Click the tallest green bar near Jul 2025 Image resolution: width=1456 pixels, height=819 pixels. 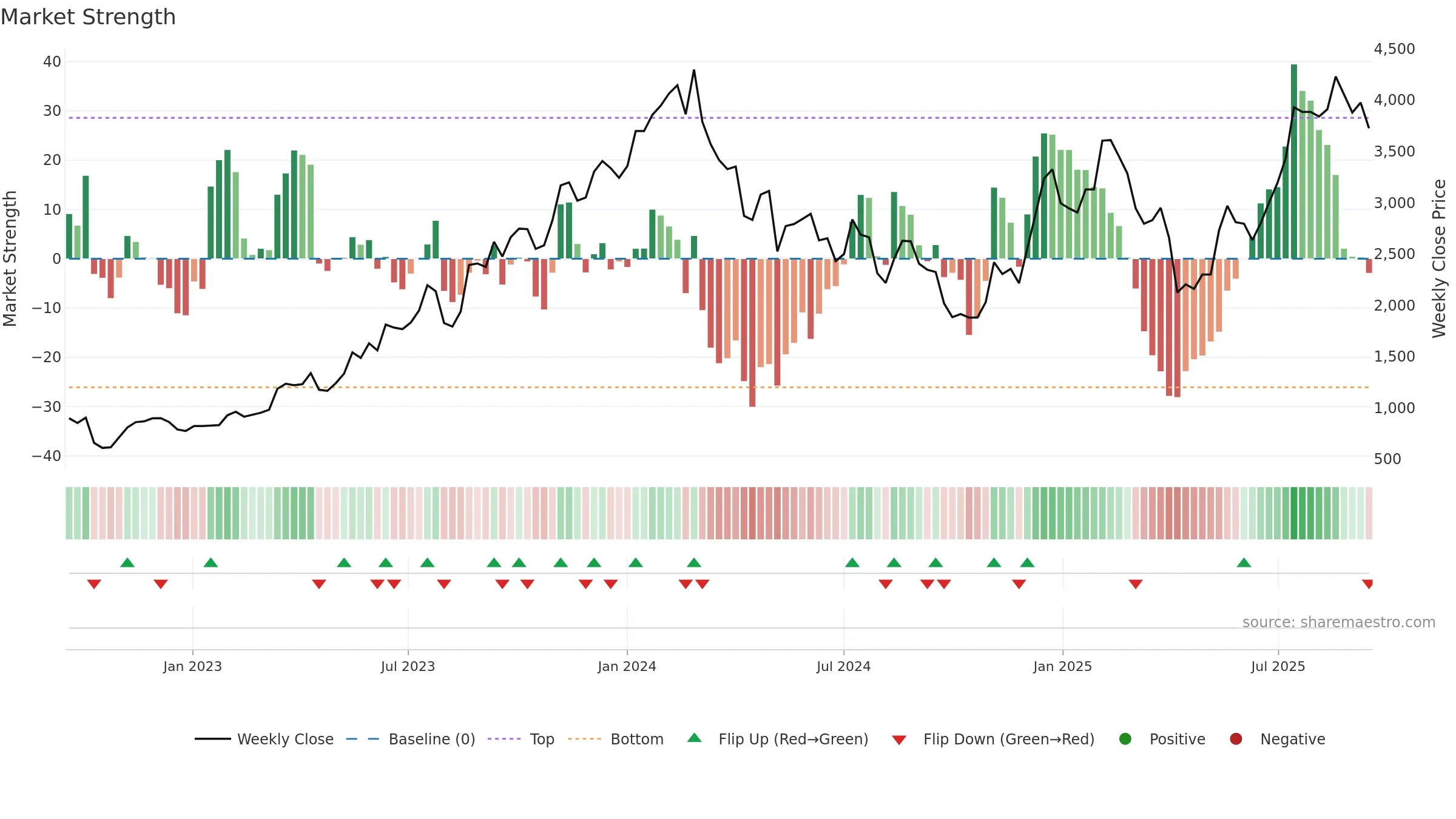(1294, 161)
